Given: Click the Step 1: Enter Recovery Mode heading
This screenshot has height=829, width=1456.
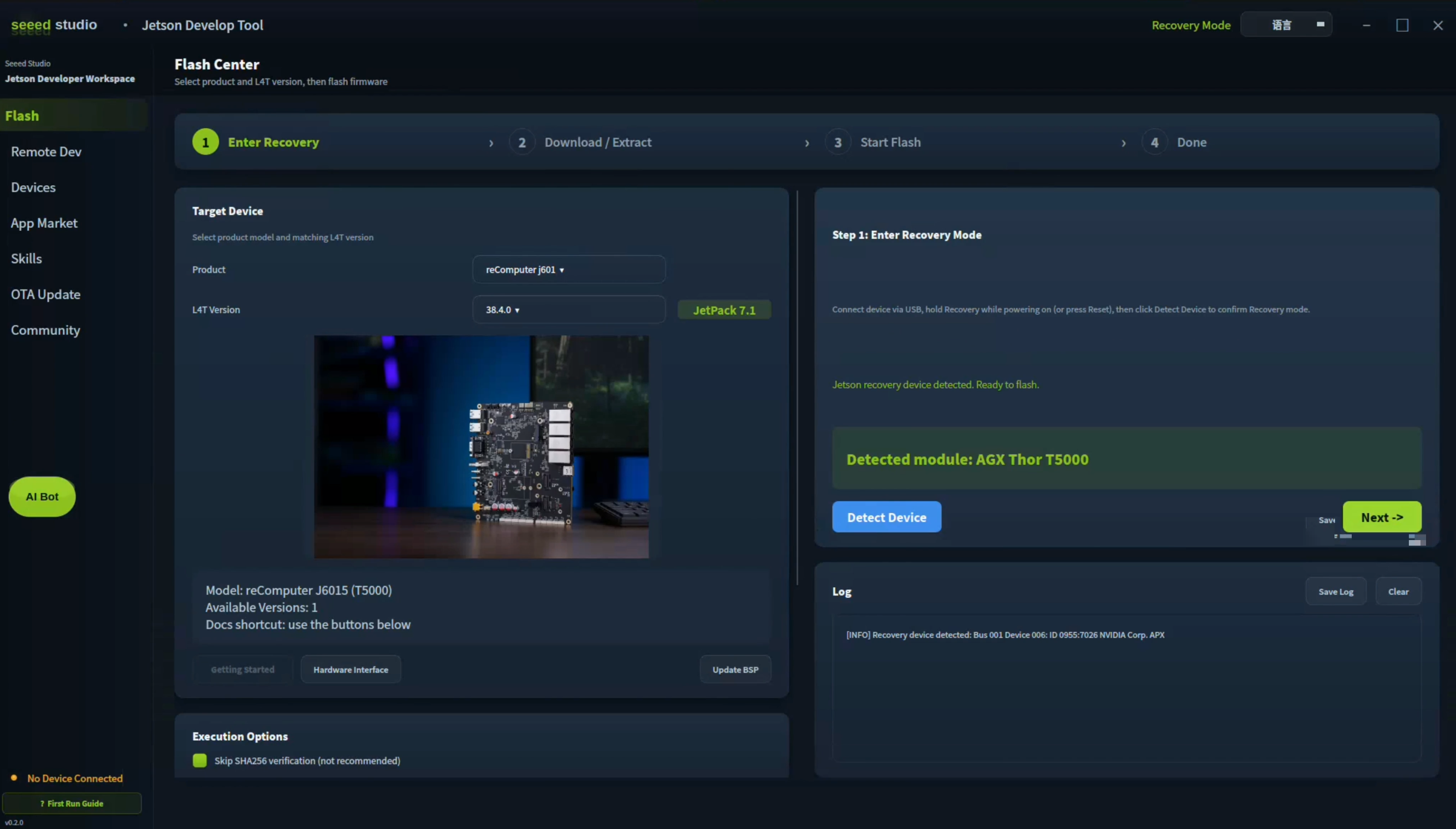Looking at the screenshot, I should [907, 235].
